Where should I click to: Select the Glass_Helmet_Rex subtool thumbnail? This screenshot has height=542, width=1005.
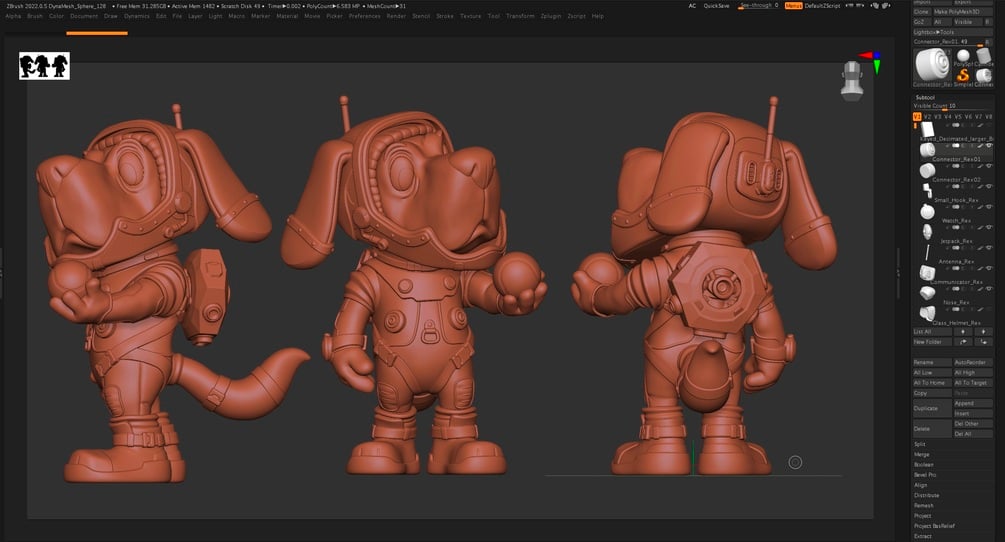(927, 313)
